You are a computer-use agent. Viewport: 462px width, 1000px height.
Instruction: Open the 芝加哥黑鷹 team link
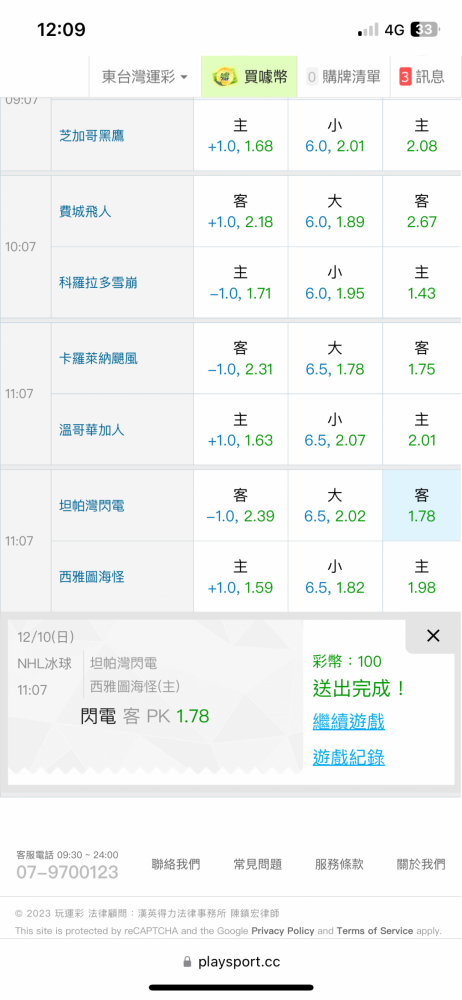(91, 135)
